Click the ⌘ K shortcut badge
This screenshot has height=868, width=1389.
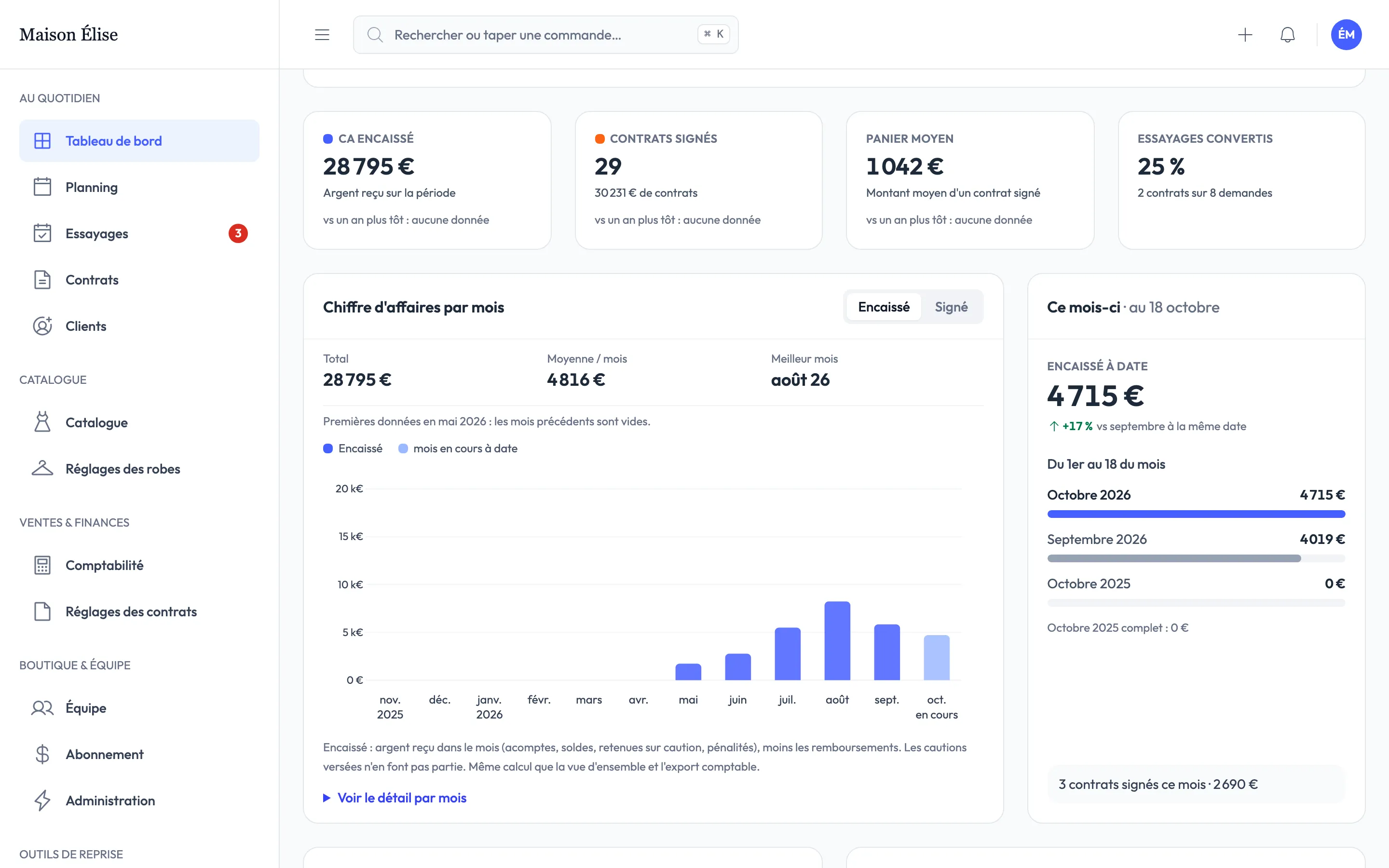713,34
